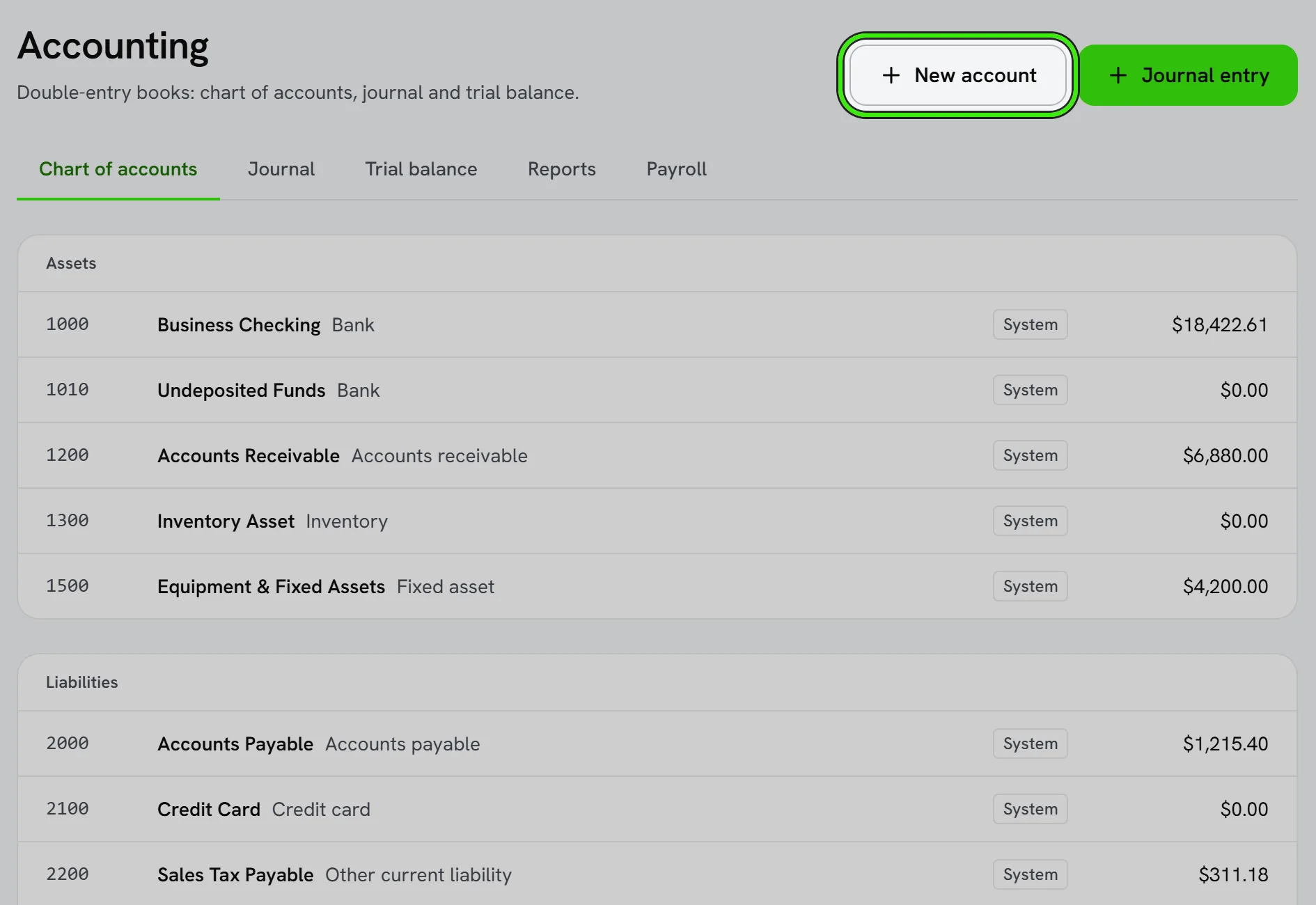Switch to the Trial balance tab

tap(421, 169)
